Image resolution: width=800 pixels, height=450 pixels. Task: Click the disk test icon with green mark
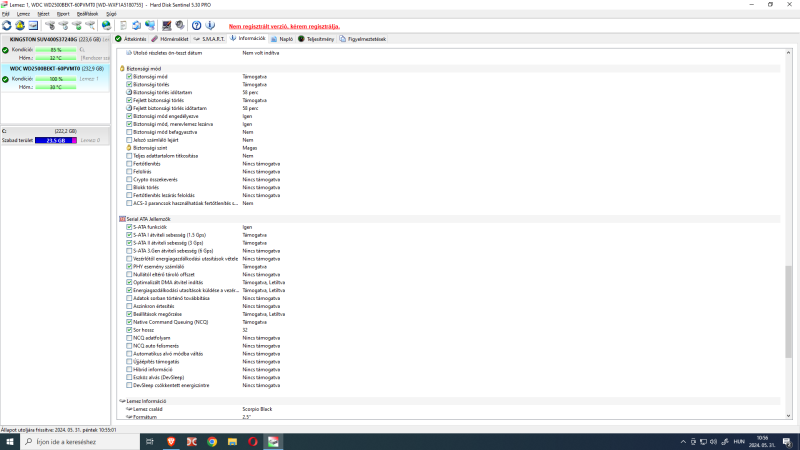click(77, 26)
